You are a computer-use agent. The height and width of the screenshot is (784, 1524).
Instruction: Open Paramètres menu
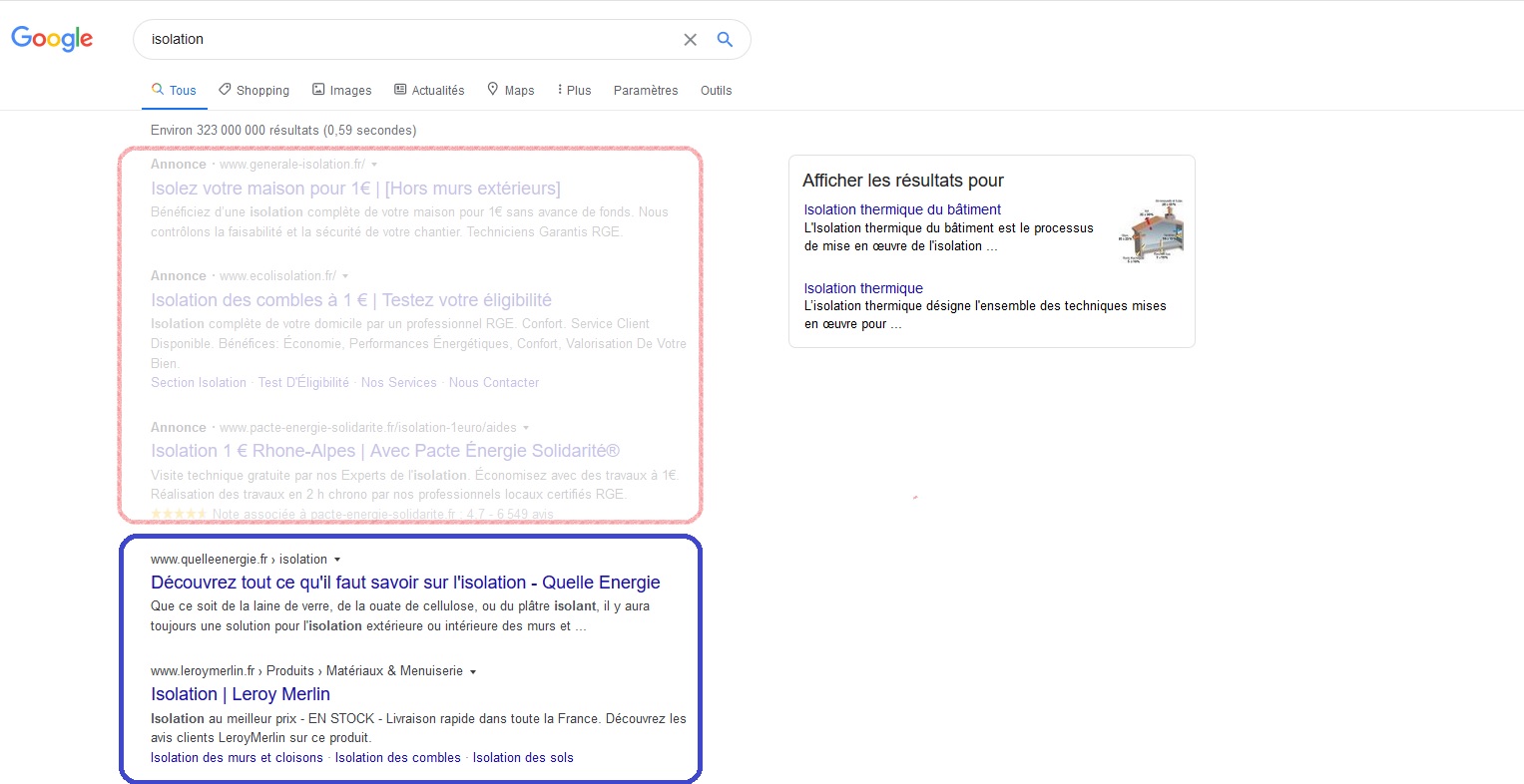pyautogui.click(x=646, y=90)
